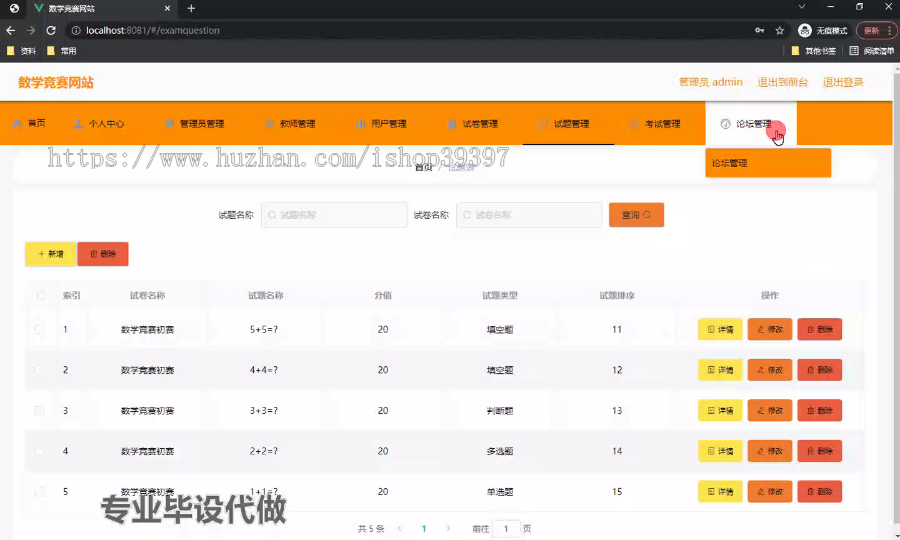
Task: Click the browser 更新 button
Action: pyautogui.click(x=876, y=30)
